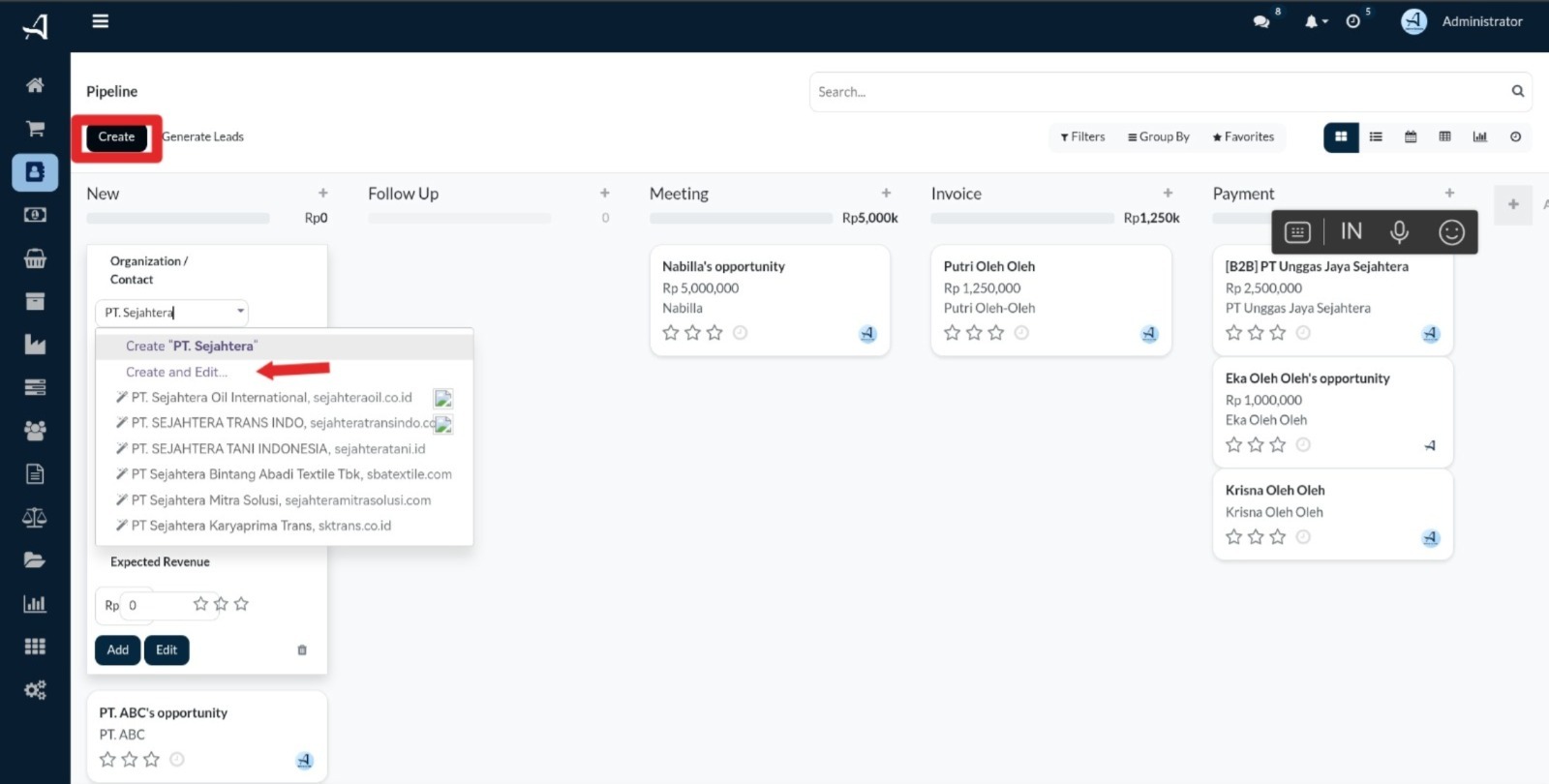Image resolution: width=1549 pixels, height=784 pixels.
Task: Open the emoji picker on input overlay
Action: click(1451, 232)
